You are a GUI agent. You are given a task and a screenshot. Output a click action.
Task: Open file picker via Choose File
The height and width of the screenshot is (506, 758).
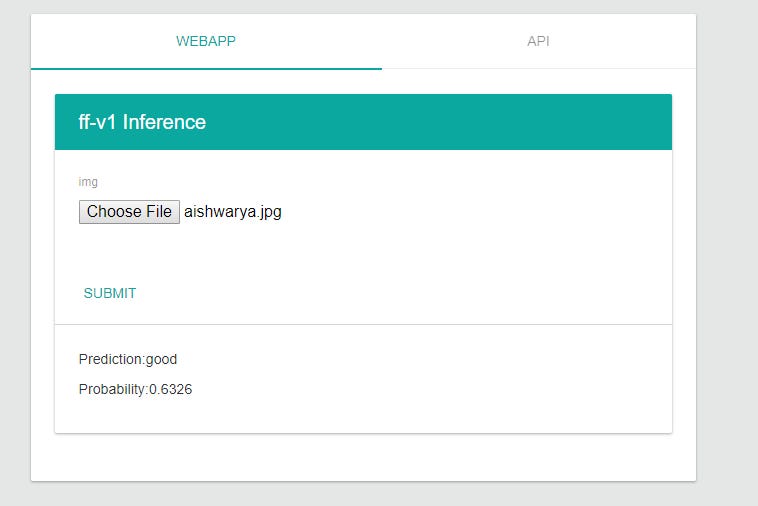coord(129,212)
